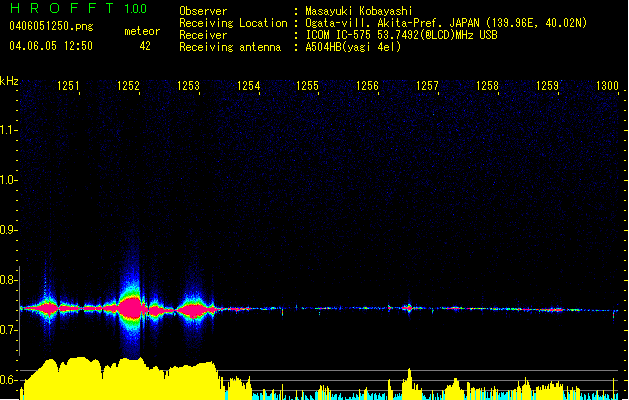
Task: Click the strongest pink echo near 1252
Action: [x=130, y=308]
